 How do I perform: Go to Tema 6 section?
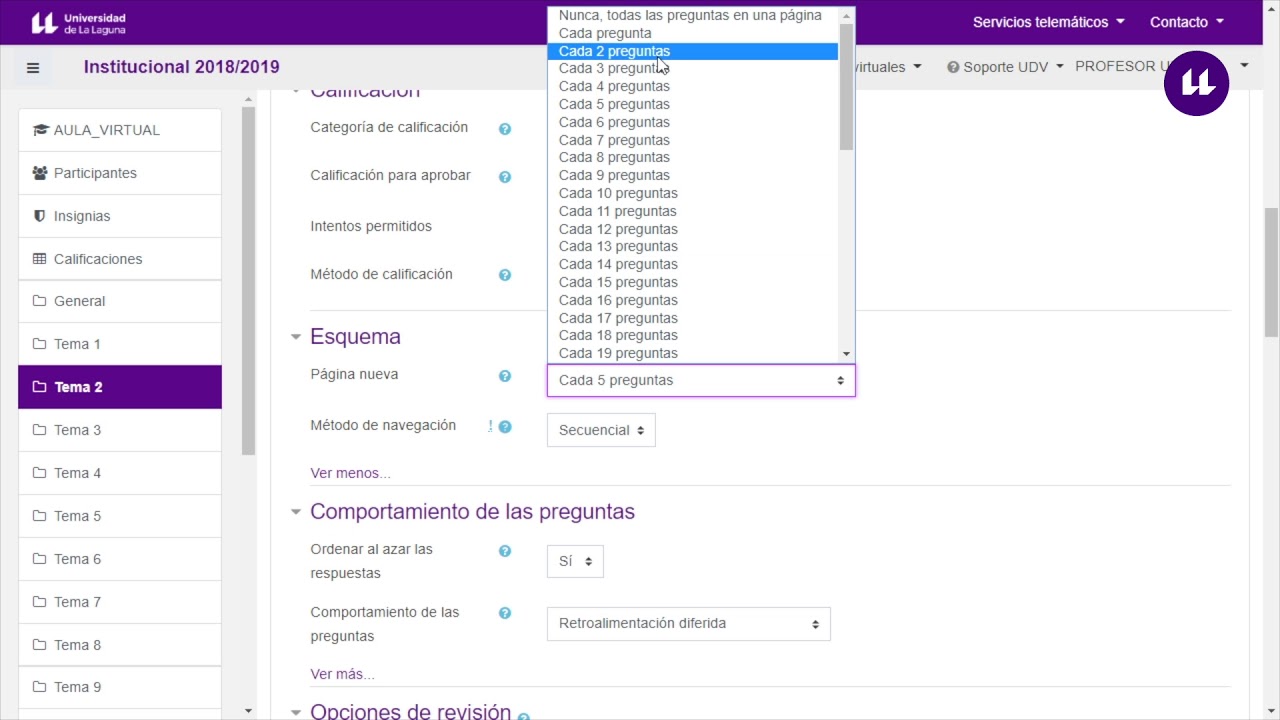click(x=120, y=559)
